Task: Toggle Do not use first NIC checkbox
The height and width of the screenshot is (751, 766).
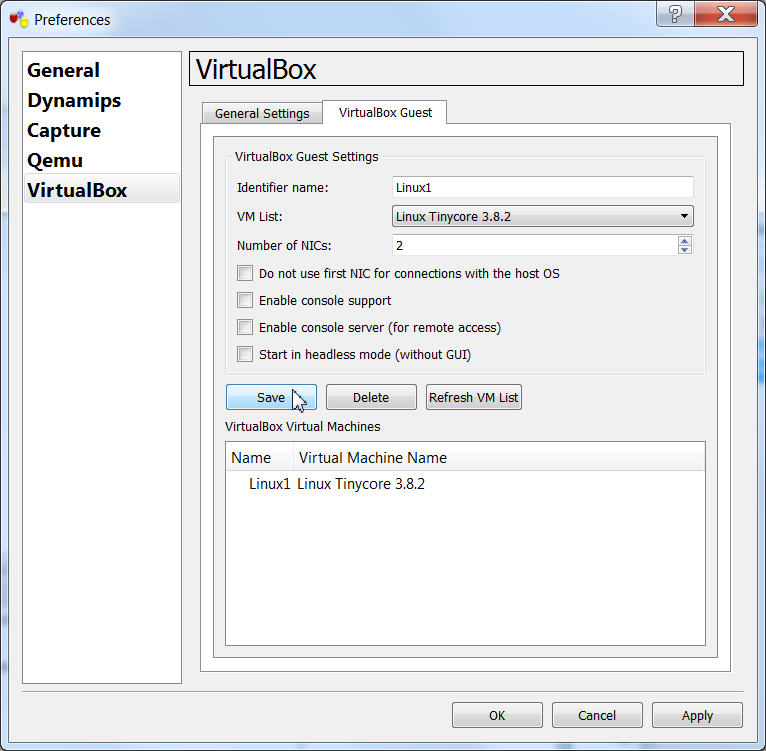Action: point(245,273)
